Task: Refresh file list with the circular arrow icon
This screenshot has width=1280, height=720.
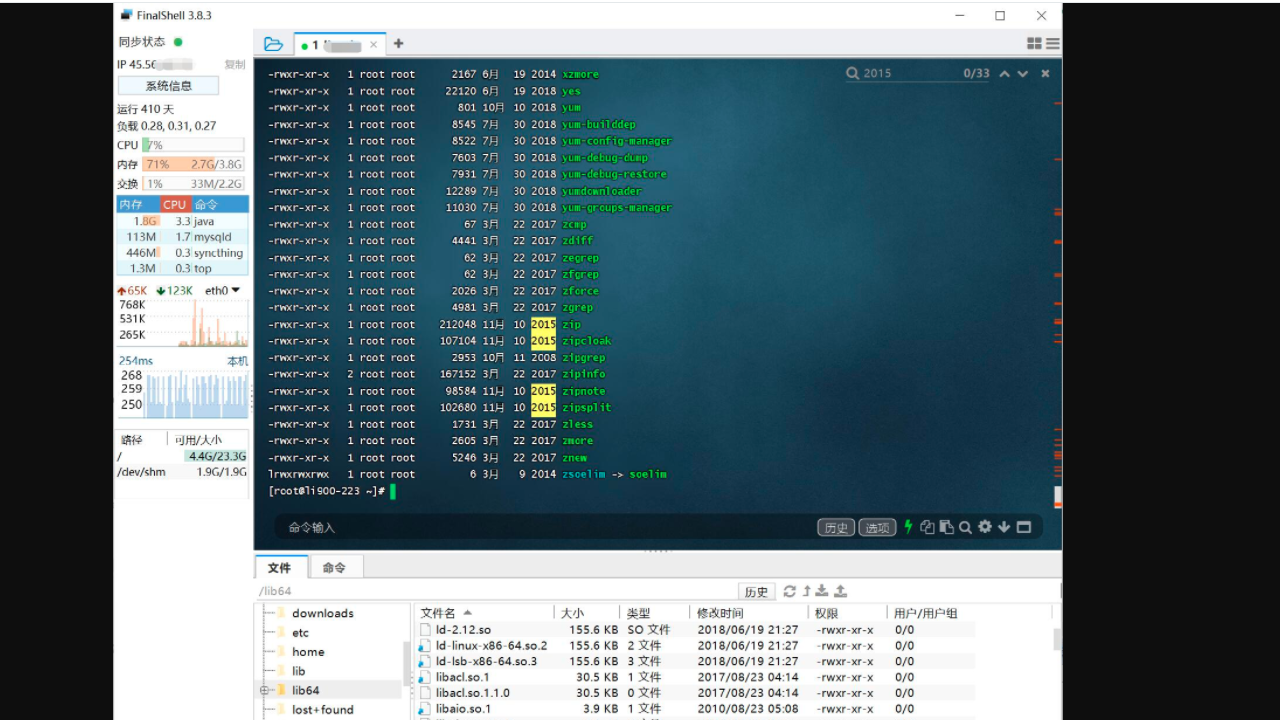Action: 790,591
